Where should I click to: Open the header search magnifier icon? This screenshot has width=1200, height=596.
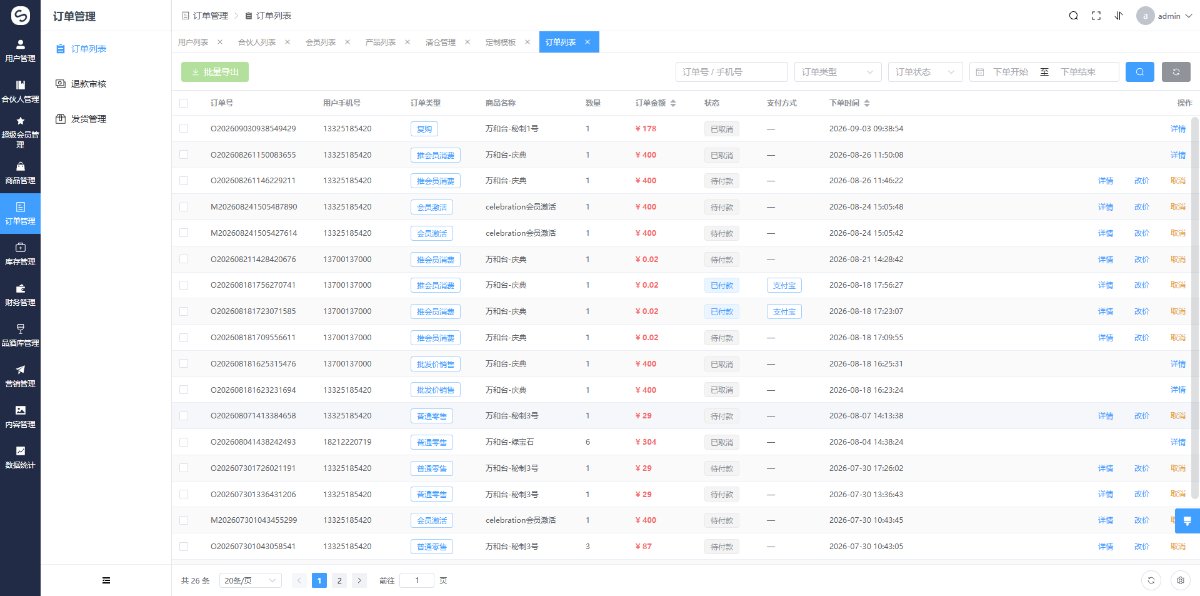(1073, 16)
